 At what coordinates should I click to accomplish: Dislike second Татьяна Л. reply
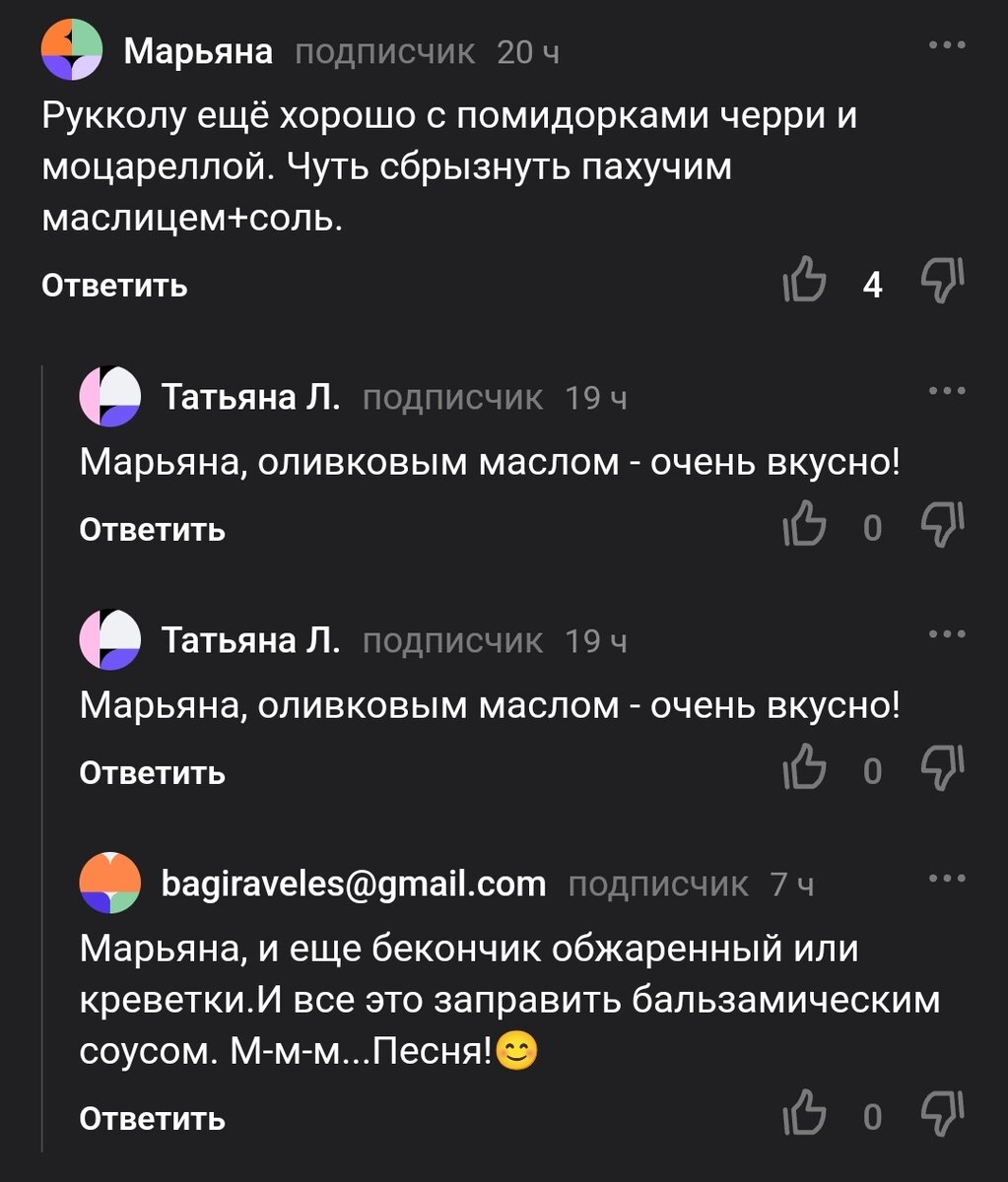click(x=942, y=770)
